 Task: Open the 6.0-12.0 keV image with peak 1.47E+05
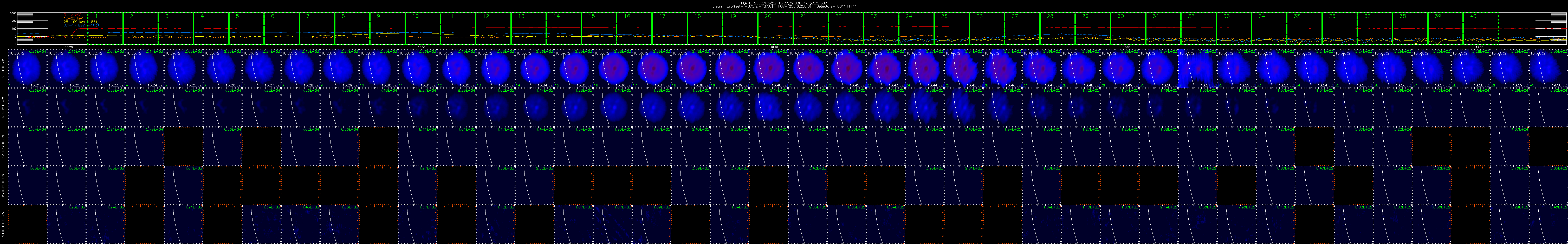tap(612, 107)
